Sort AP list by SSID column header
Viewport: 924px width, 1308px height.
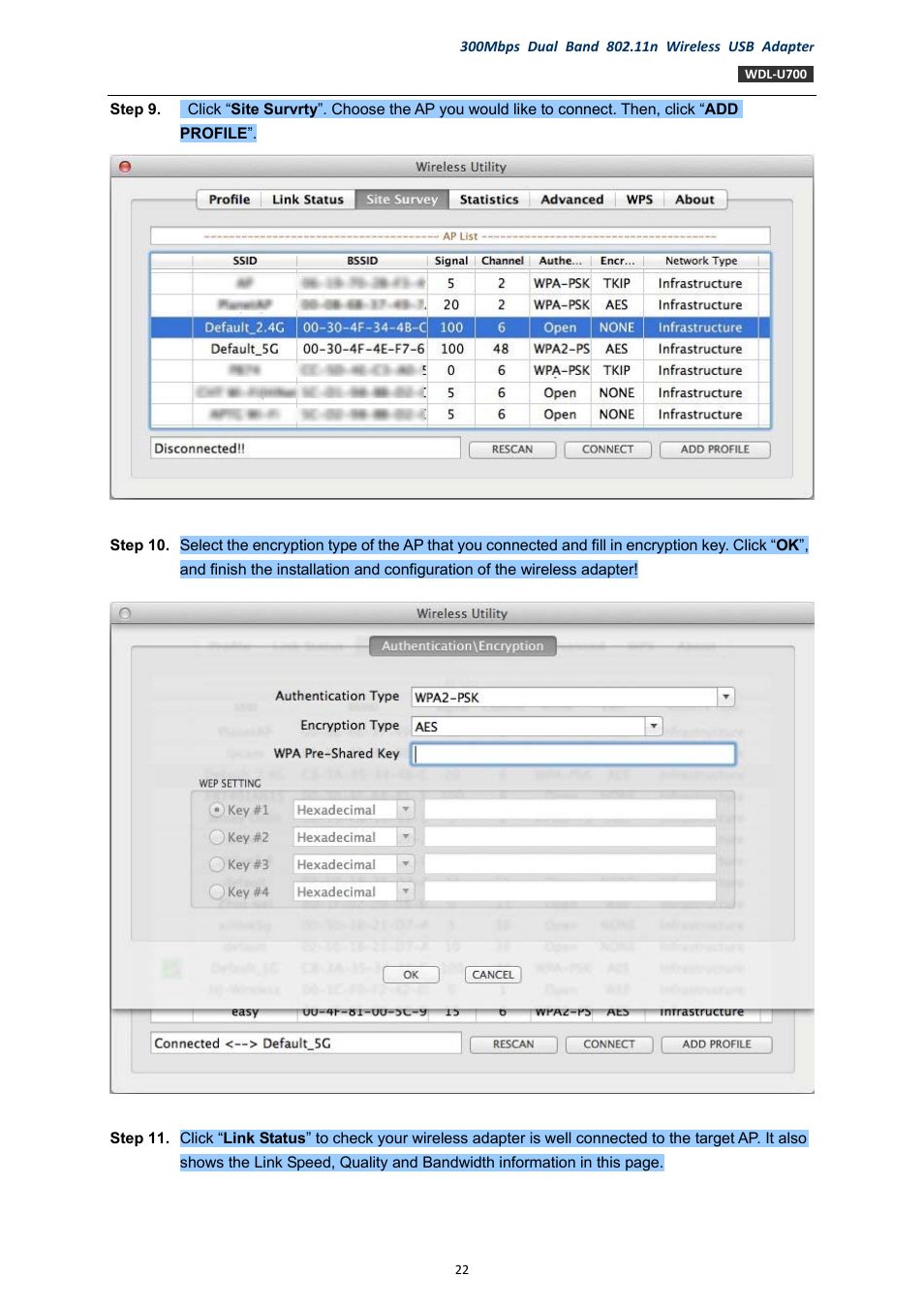(x=245, y=261)
